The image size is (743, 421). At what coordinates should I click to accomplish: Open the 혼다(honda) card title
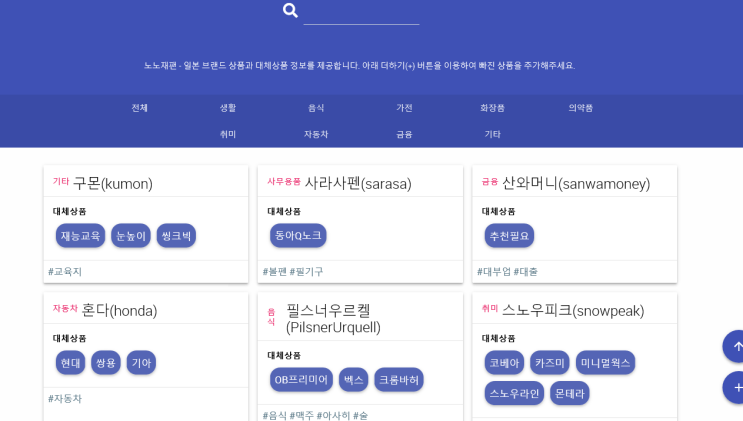click(x=119, y=310)
